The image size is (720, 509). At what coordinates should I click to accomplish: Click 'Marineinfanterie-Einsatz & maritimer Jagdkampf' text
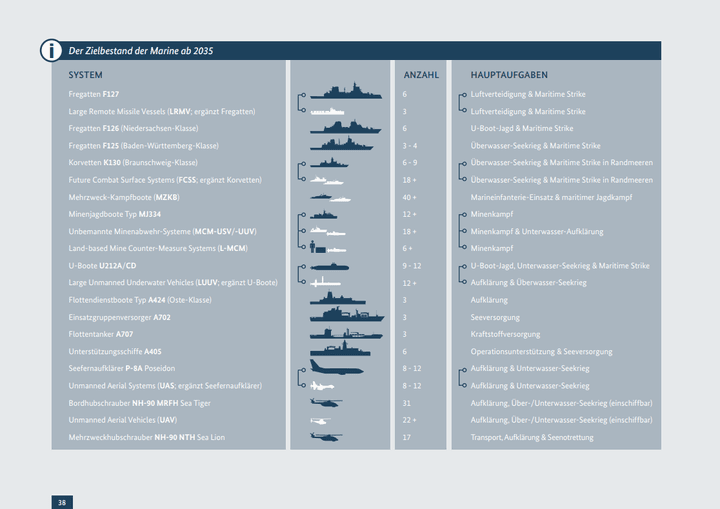coord(551,198)
